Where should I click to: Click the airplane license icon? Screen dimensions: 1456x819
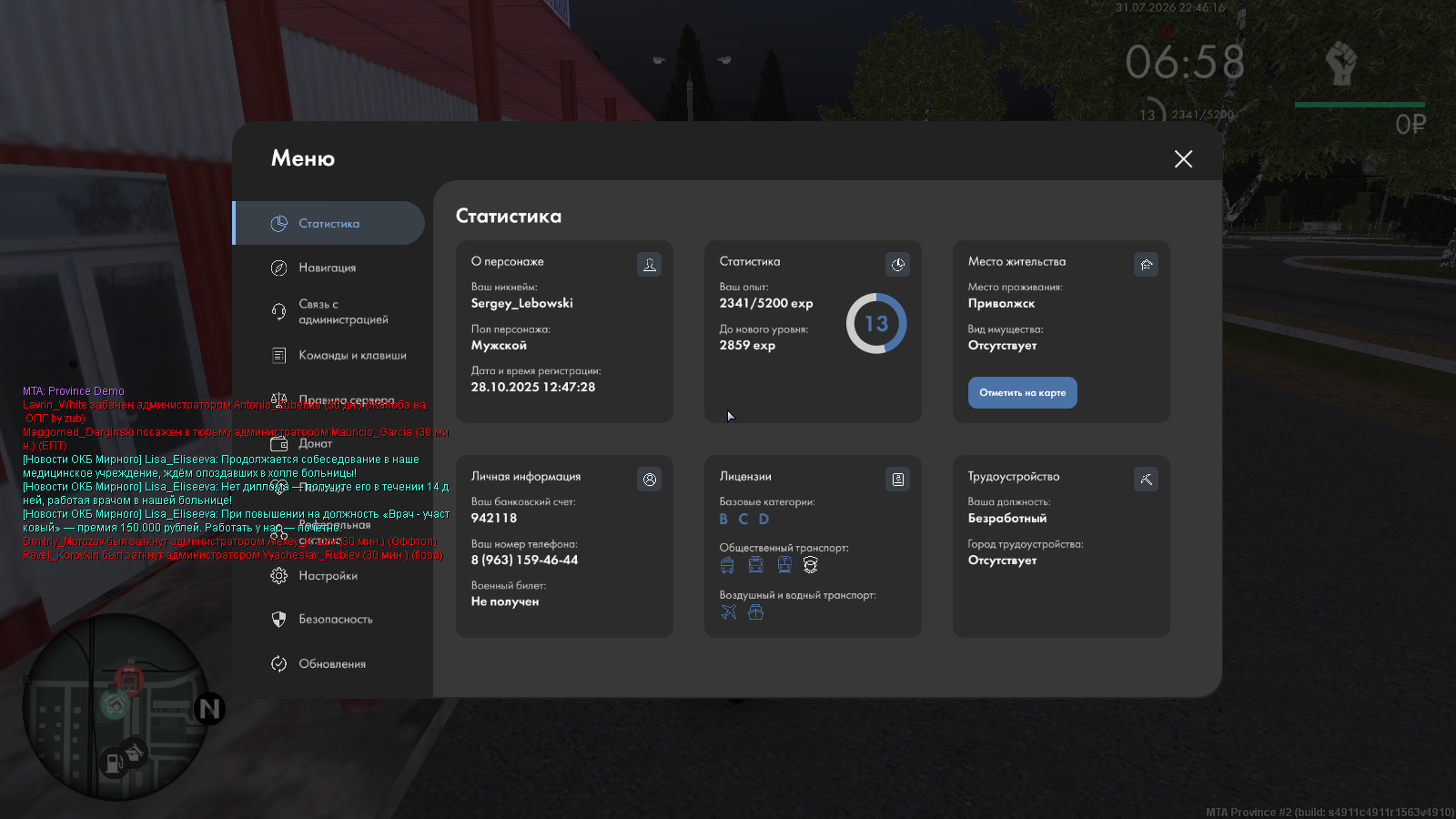pos(729,612)
